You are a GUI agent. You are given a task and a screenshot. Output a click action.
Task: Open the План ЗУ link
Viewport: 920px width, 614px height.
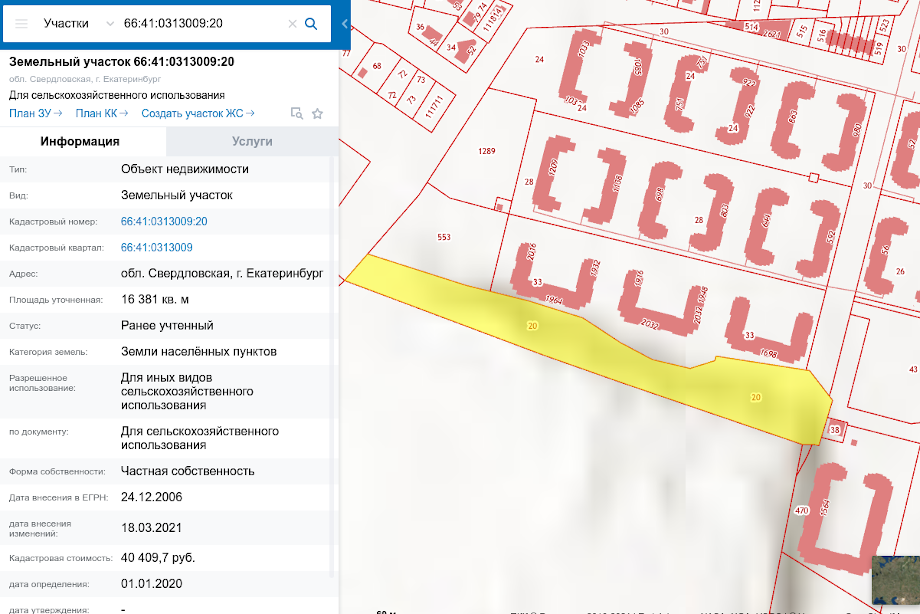point(35,114)
